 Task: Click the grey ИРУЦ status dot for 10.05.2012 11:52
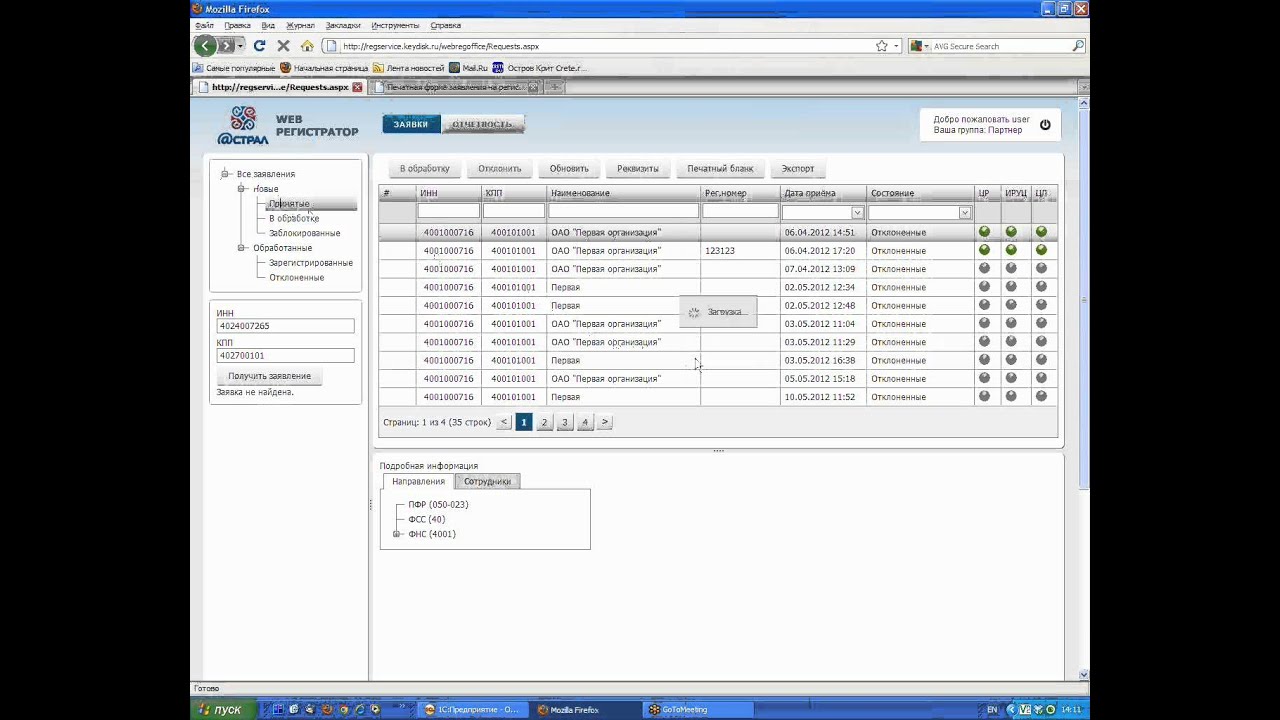1011,396
